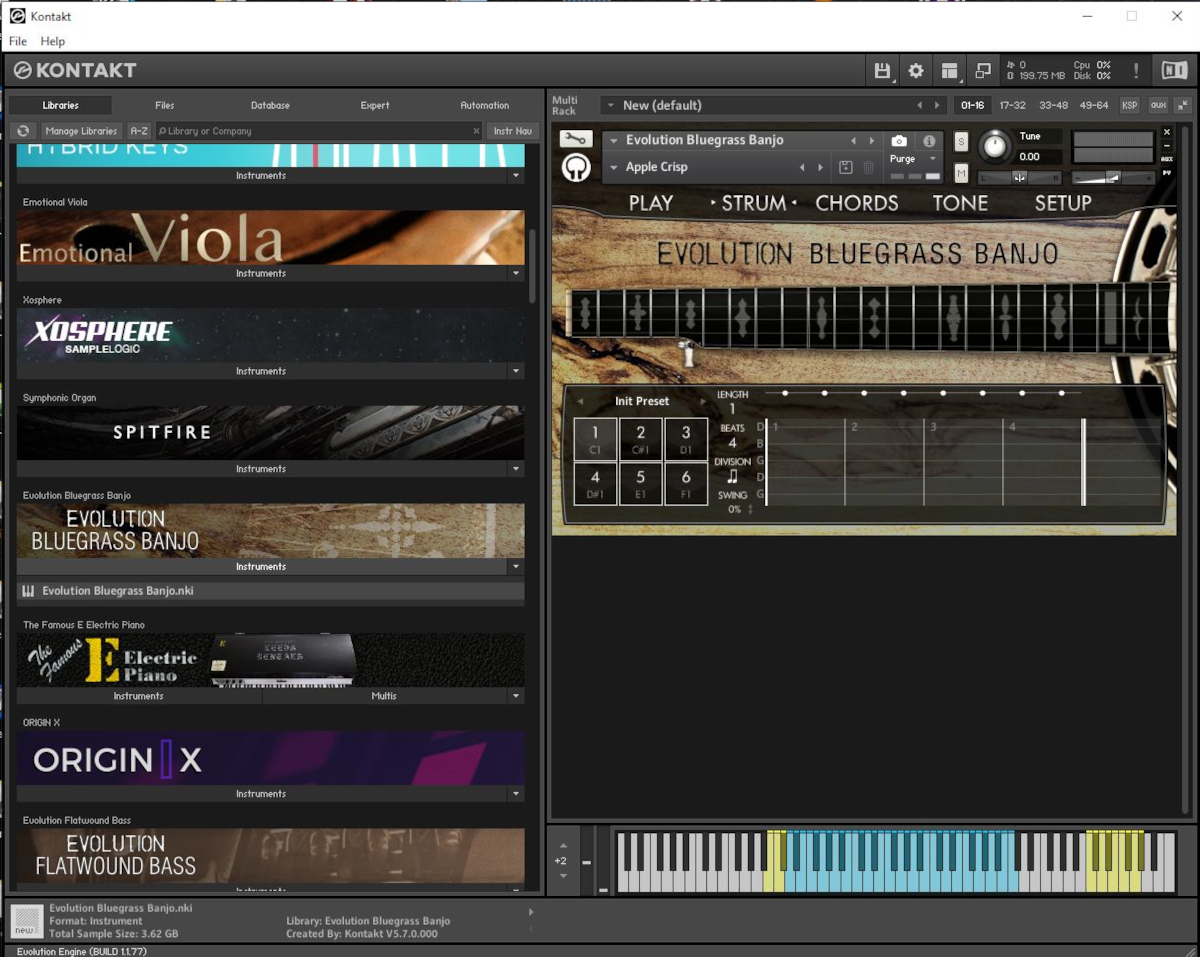This screenshot has width=1200, height=957.
Task: Expand Xosphere library options arrow
Action: click(516, 371)
